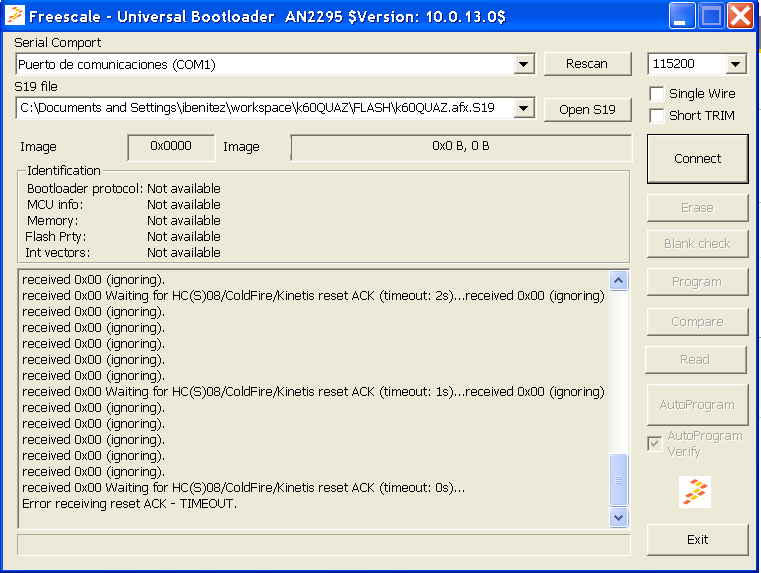The image size is (761, 573).
Task: Click the Freescale logo above Exit
Action: pyautogui.click(x=695, y=492)
